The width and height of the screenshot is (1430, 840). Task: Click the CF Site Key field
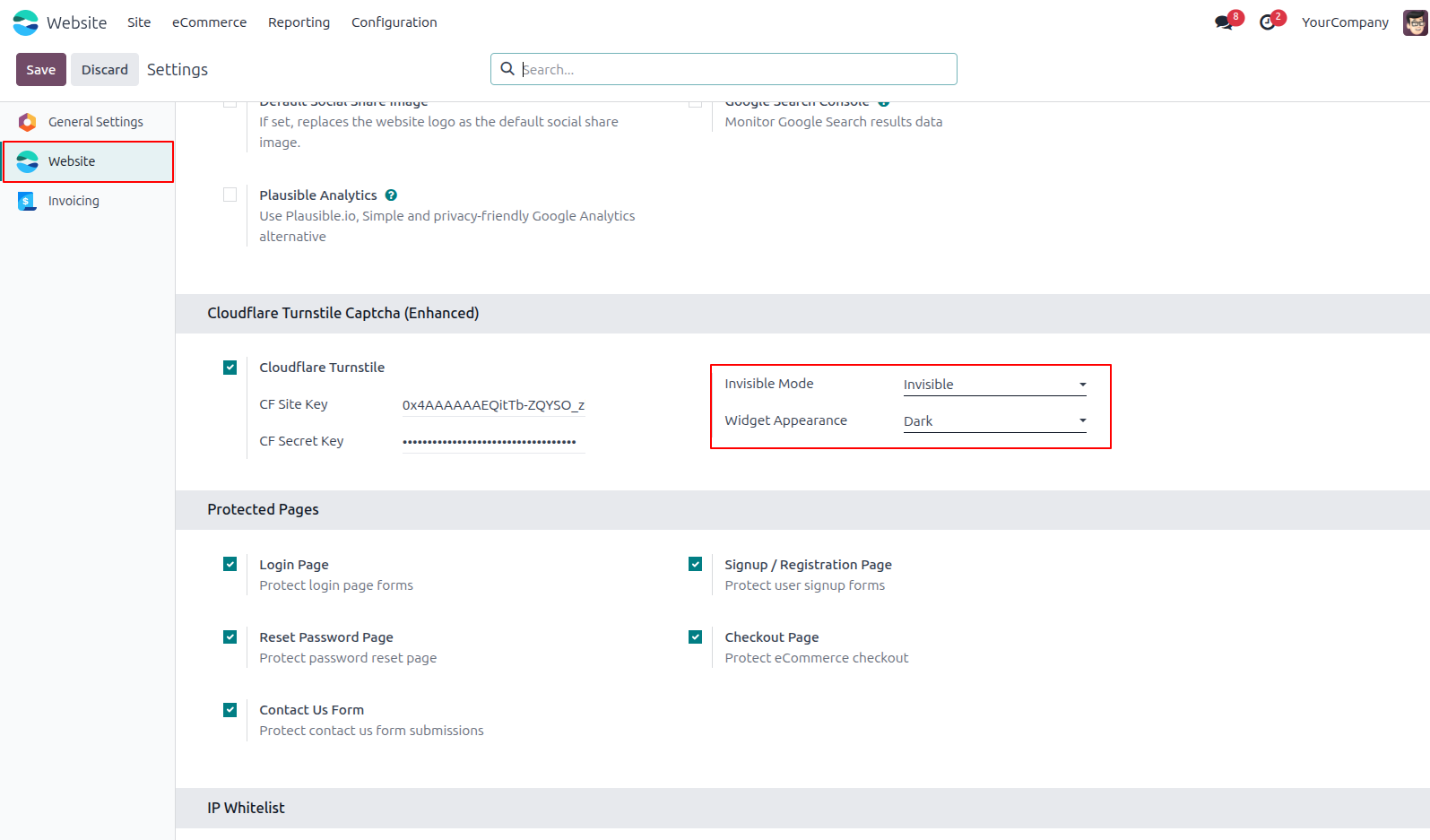coord(494,405)
